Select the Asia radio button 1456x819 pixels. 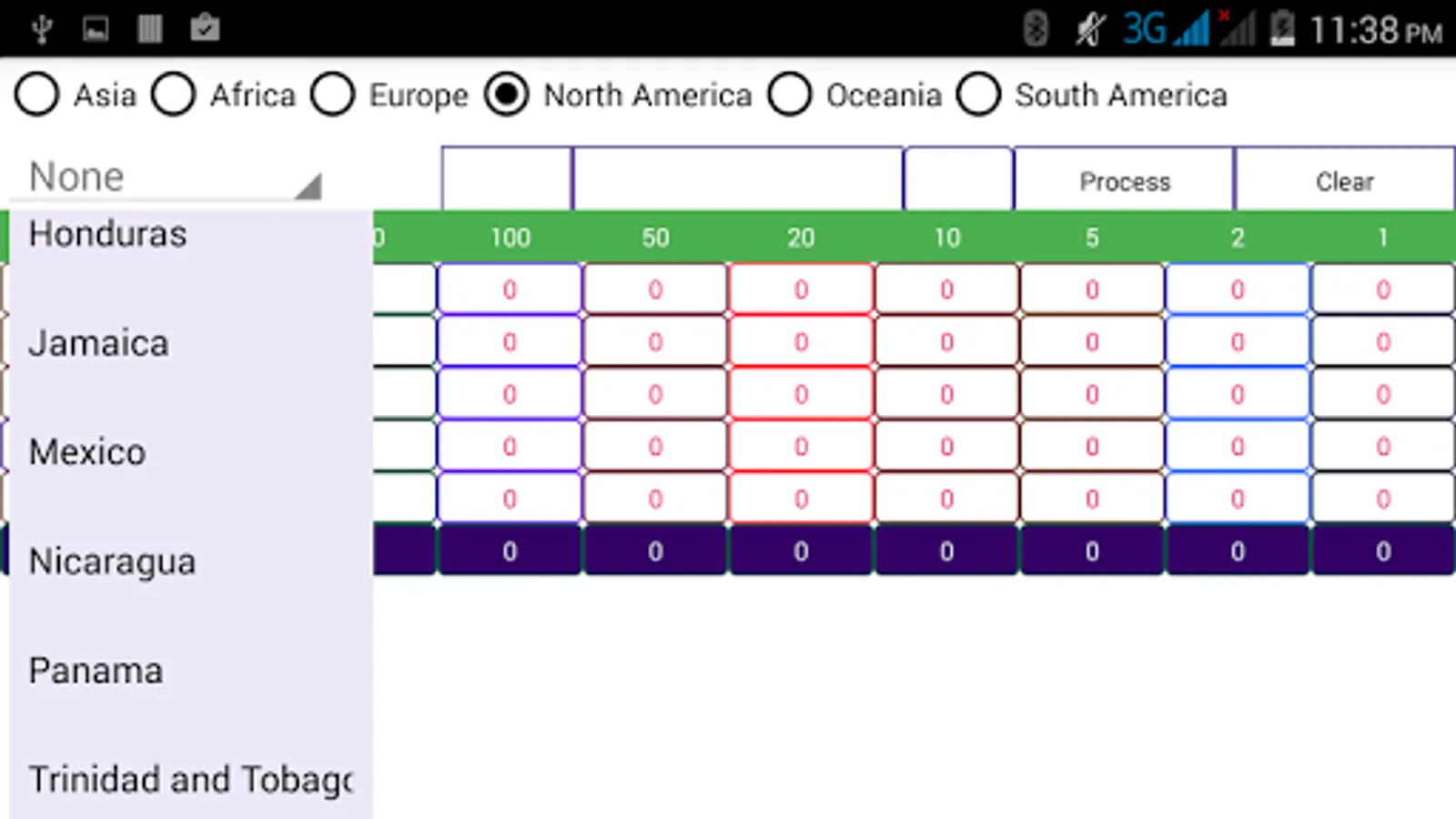click(37, 94)
